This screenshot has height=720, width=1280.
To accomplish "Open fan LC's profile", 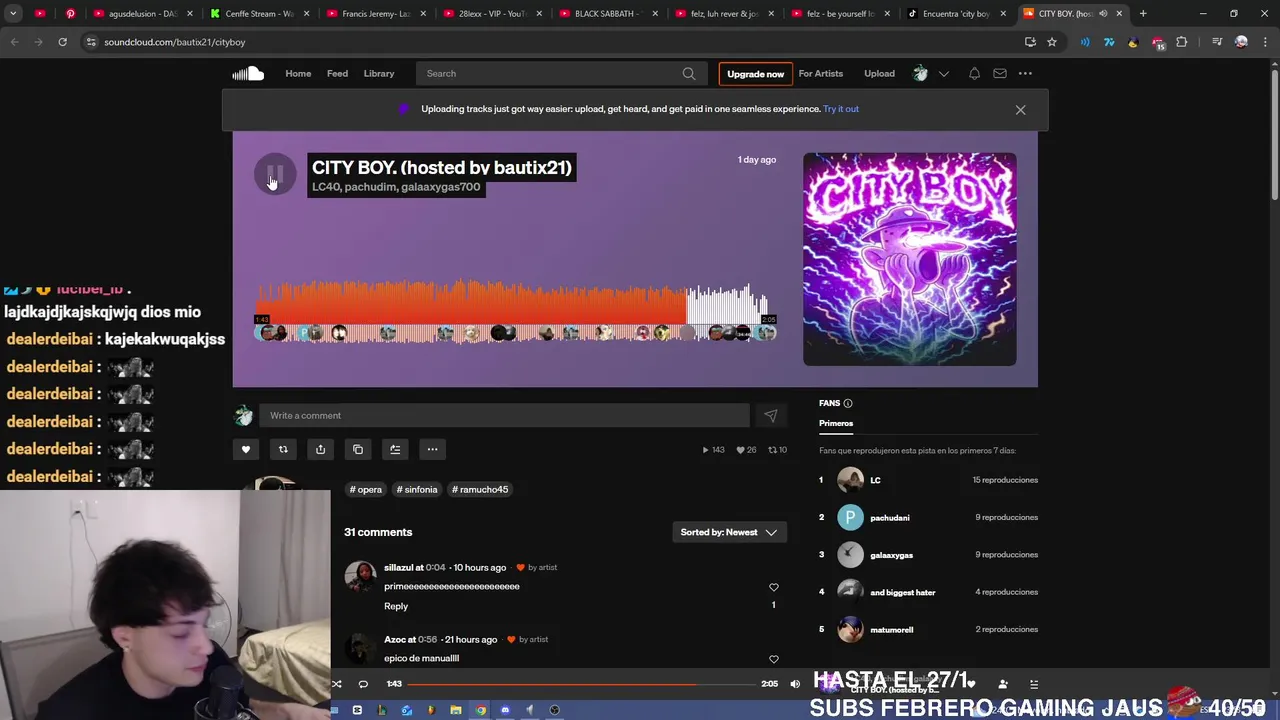I will coord(875,480).
